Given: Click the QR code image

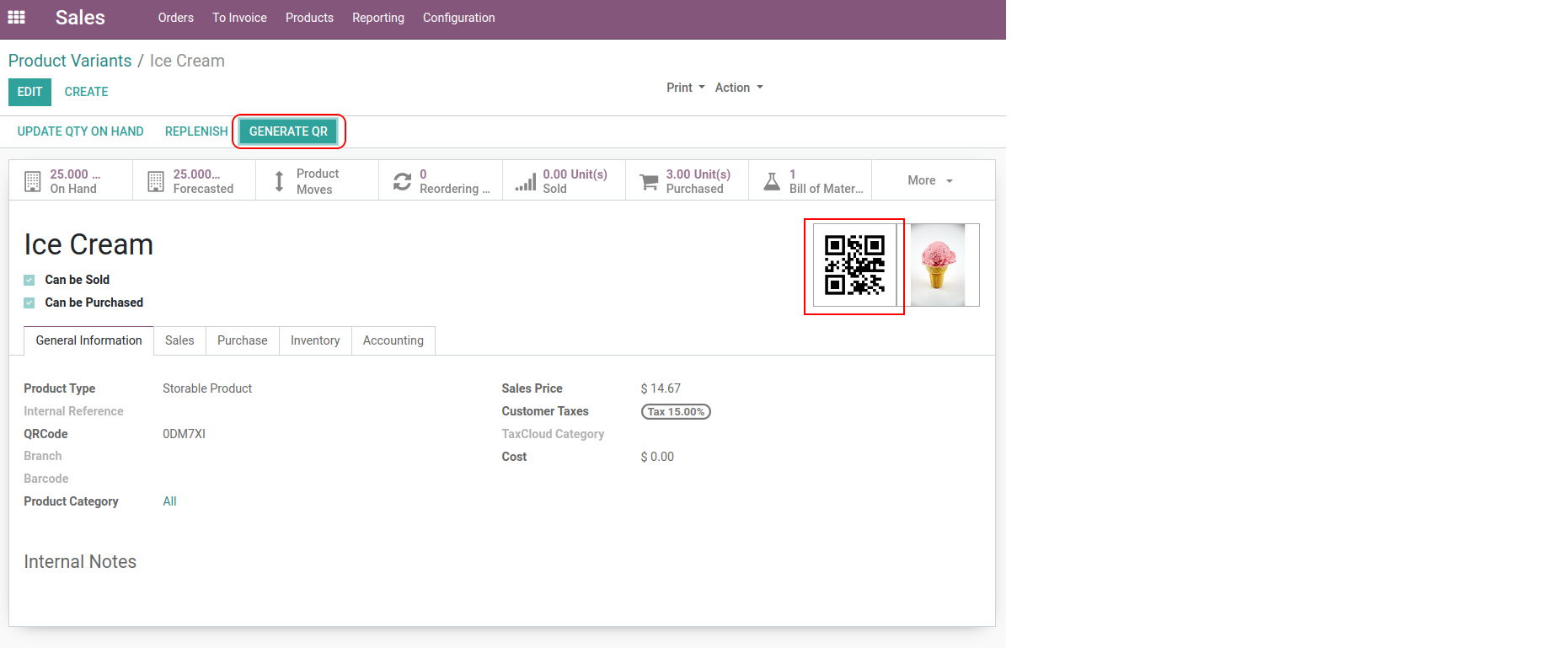Looking at the screenshot, I should pyautogui.click(x=854, y=265).
